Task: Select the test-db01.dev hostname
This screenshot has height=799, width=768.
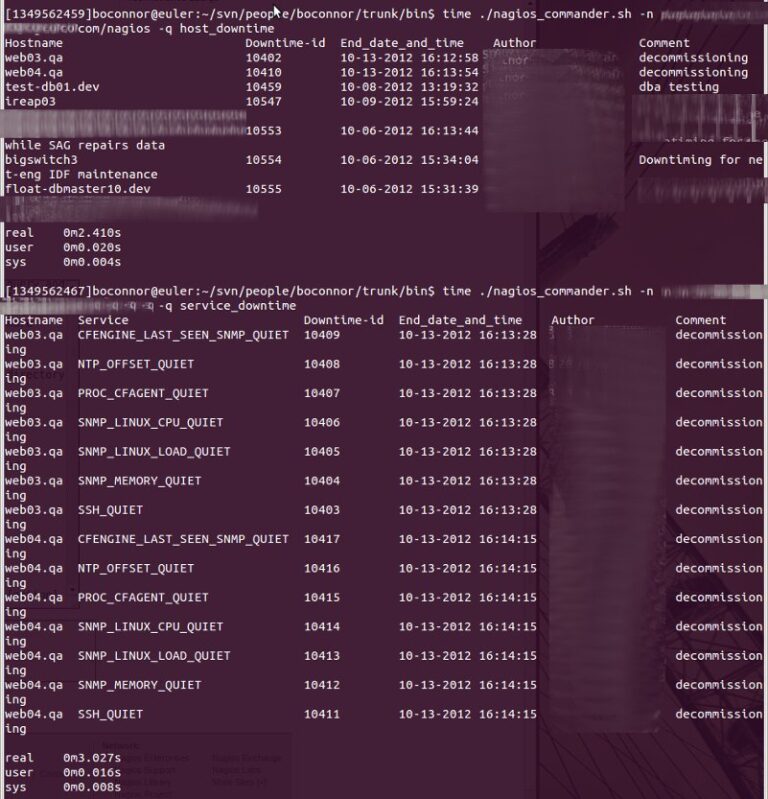Action: 52,87
